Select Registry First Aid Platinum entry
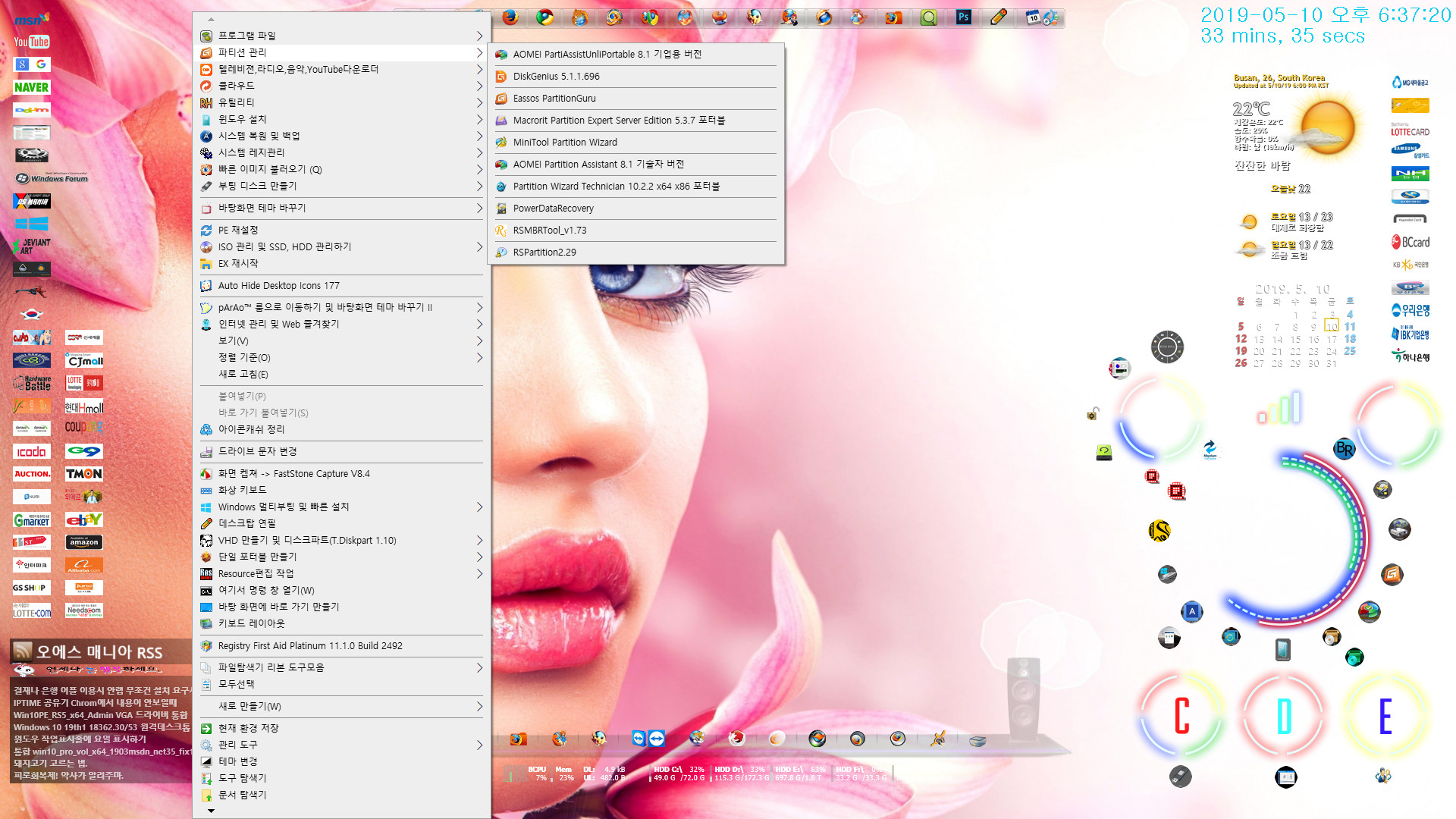 click(341, 646)
